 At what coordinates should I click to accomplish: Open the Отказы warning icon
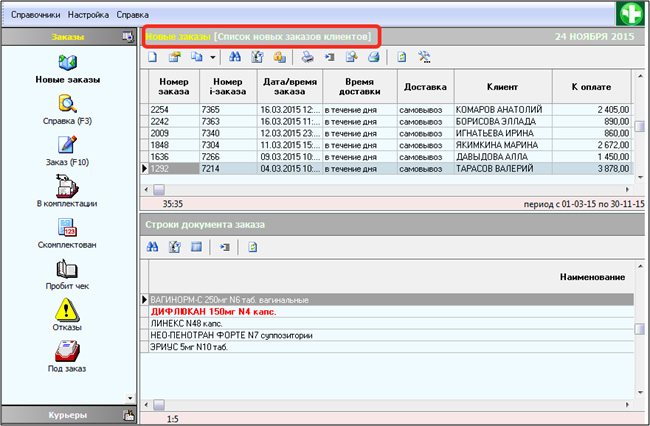pos(67,311)
